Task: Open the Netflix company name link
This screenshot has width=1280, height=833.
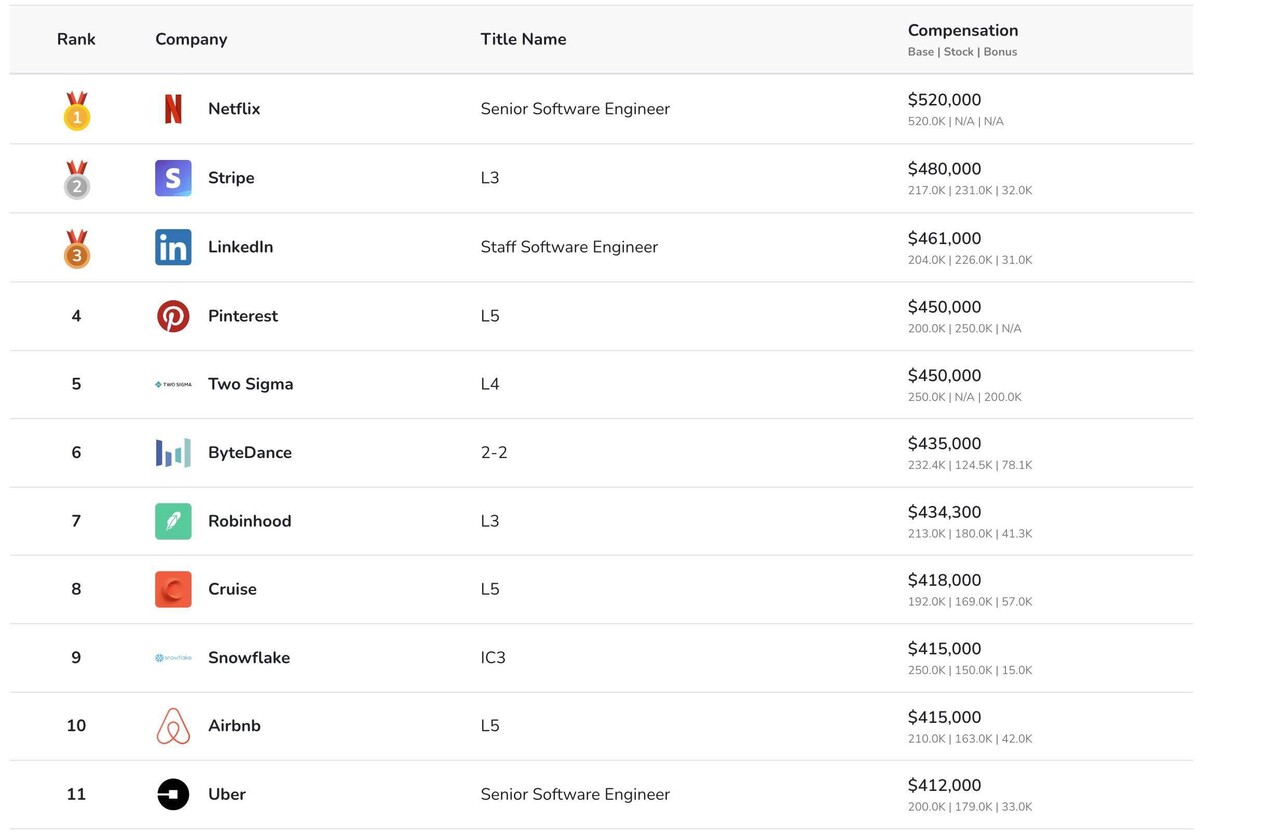Action: pyautogui.click(x=234, y=109)
